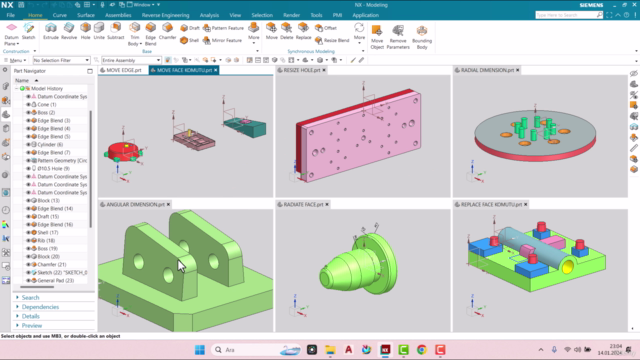Click the Part Navigator horizontal scrollbar
The image size is (640, 360).
pos(37,287)
